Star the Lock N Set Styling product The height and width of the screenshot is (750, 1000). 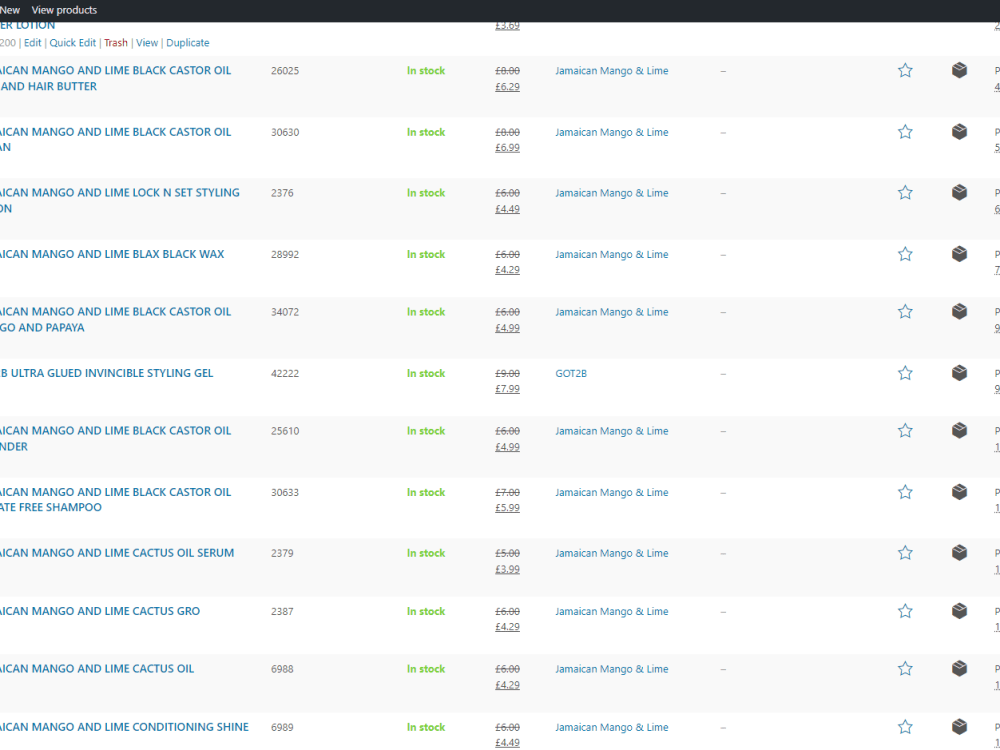[x=905, y=193]
